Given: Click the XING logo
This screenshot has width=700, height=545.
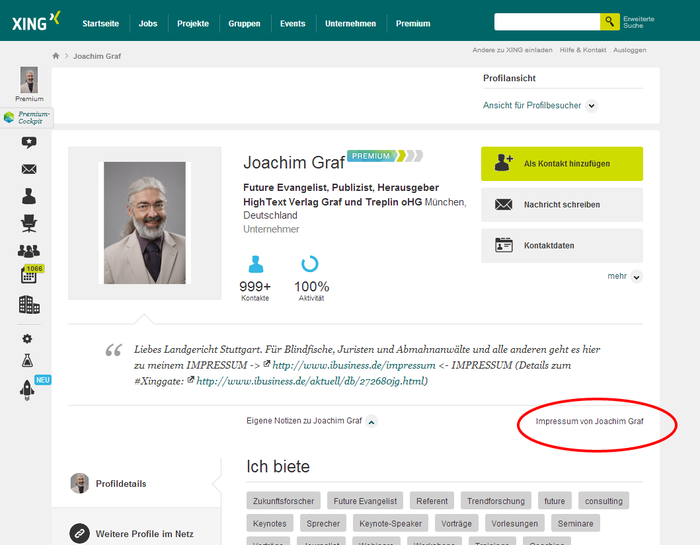Looking at the screenshot, I should [36, 21].
